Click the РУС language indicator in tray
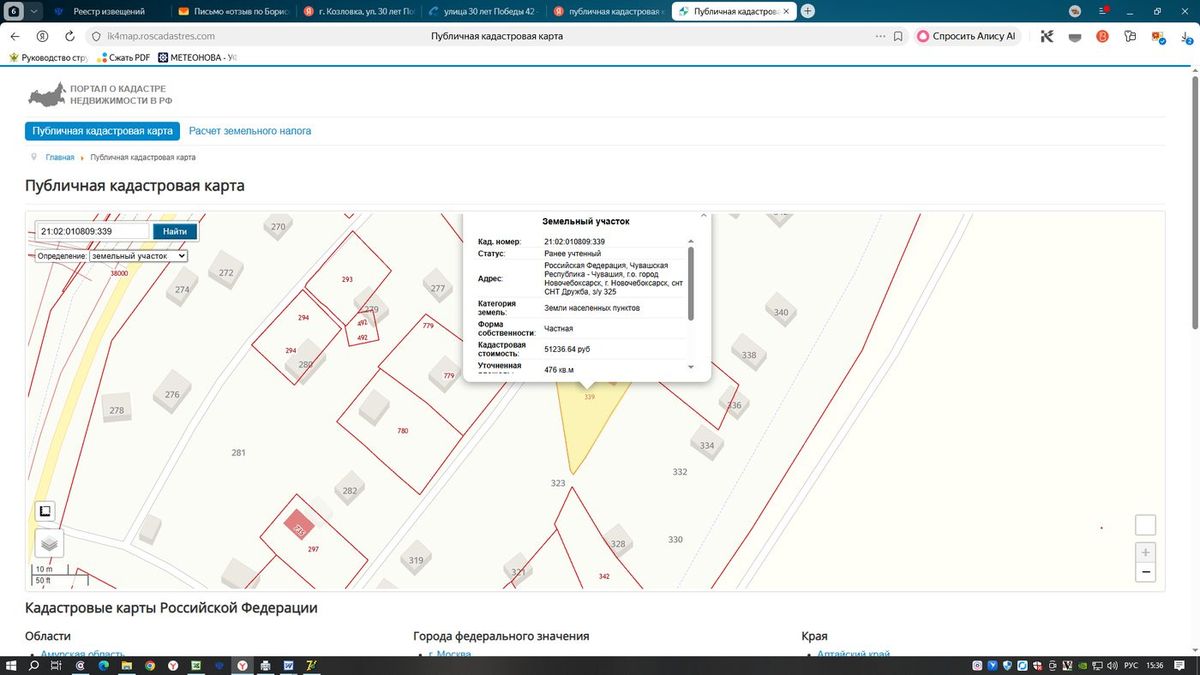Image resolution: width=1200 pixels, height=675 pixels. point(1131,665)
